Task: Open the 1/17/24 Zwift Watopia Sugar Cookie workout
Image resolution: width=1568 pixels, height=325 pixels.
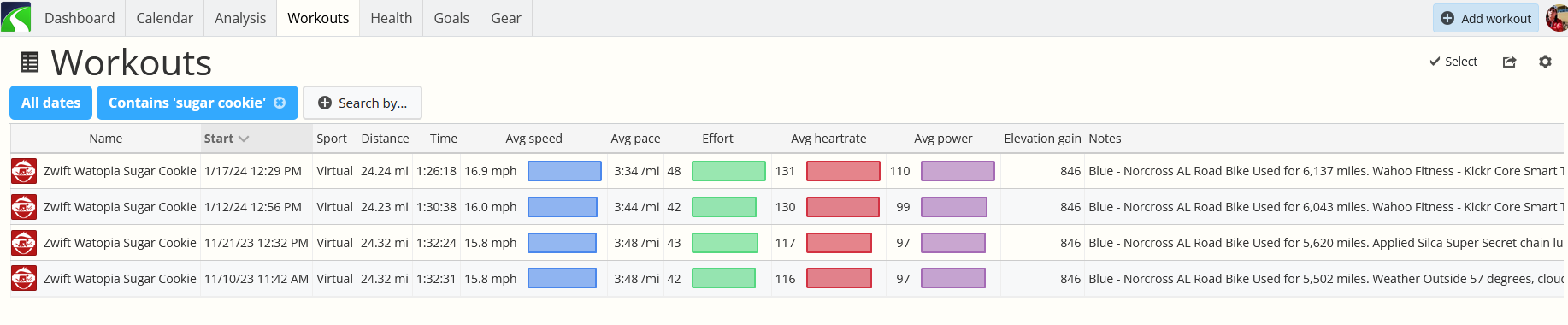Action: (120, 171)
